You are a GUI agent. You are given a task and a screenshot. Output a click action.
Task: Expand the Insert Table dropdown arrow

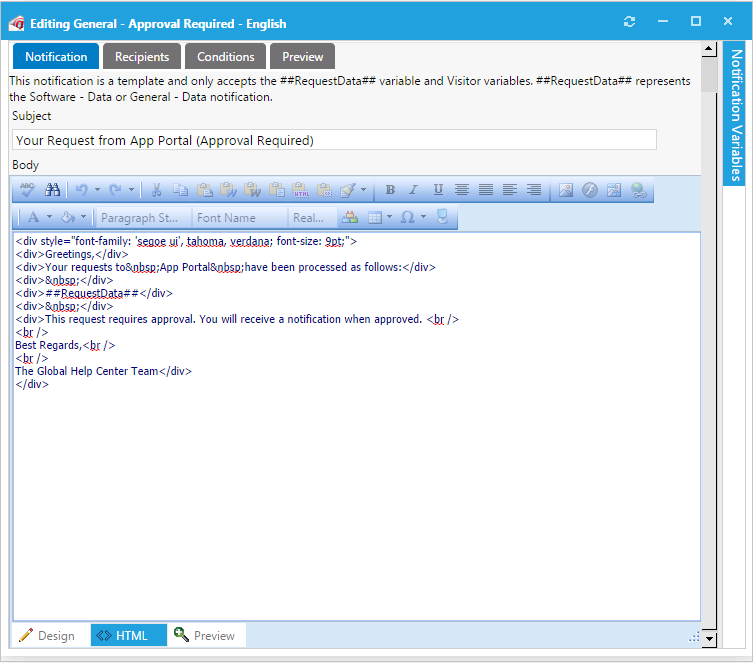pyautogui.click(x=389, y=217)
